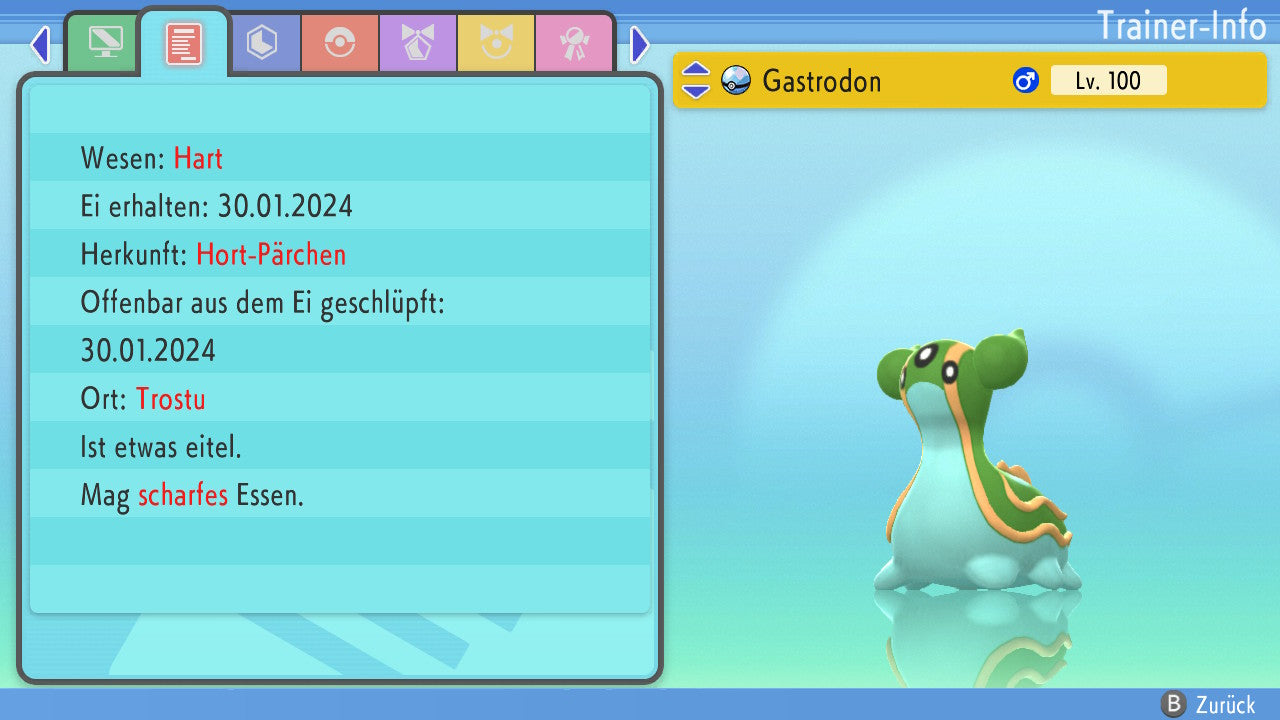The height and width of the screenshot is (720, 1280).
Task: Open the blue hexagon stats tab
Action: (x=262, y=43)
